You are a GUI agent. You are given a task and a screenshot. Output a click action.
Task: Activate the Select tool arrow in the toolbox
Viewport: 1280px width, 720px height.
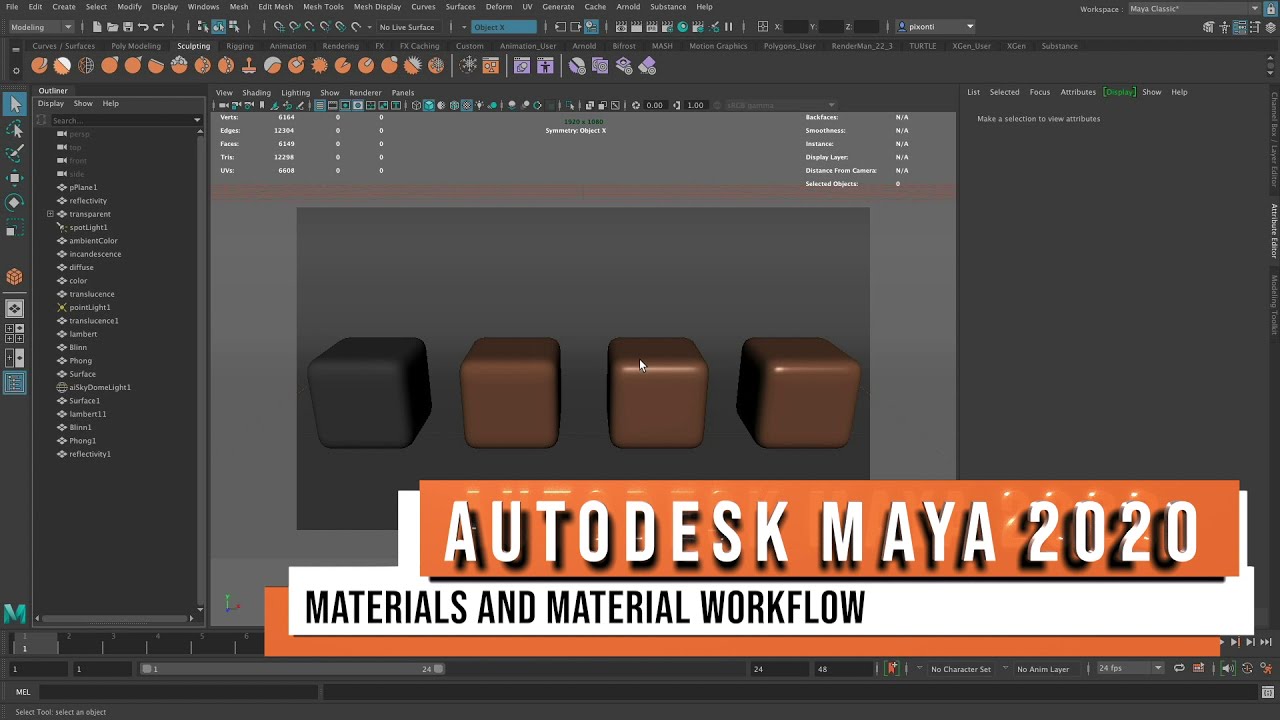(x=15, y=104)
